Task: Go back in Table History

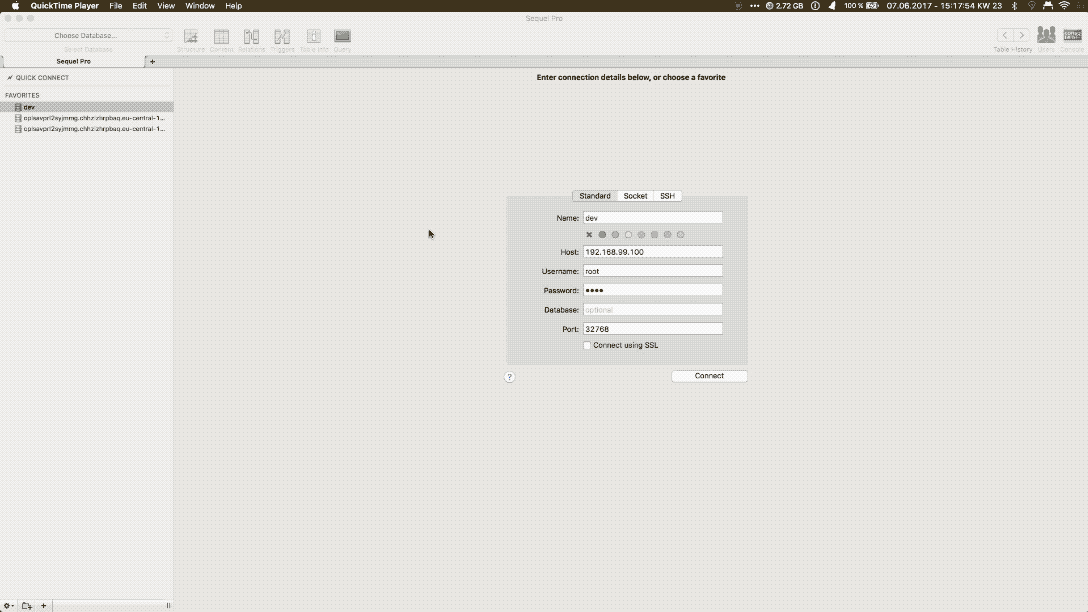Action: click(1005, 35)
